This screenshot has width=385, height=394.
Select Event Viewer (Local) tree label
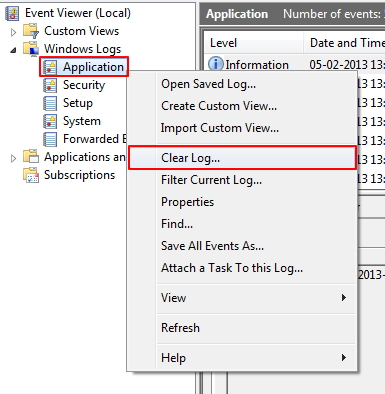[x=78, y=13]
